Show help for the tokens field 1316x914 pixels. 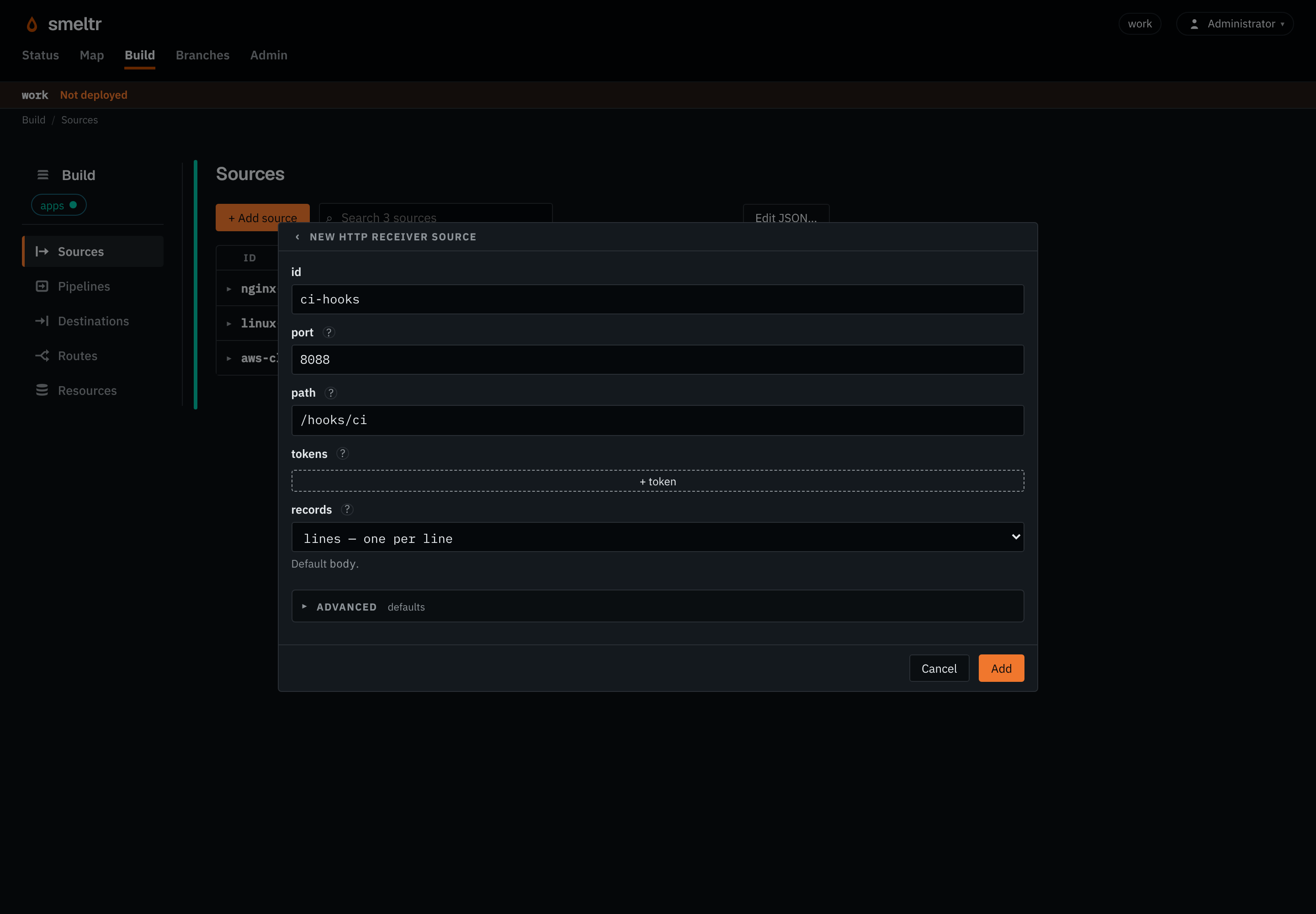342,453
